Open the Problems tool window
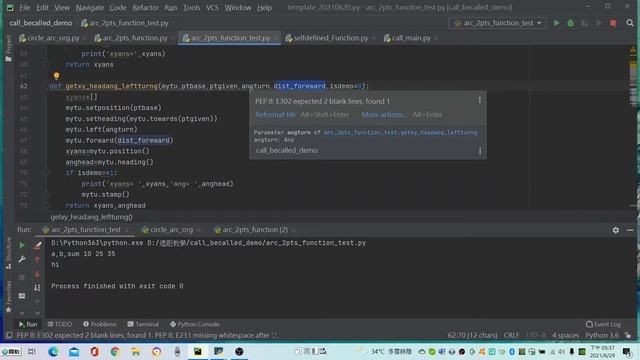This screenshot has width=640, height=360. tap(100, 324)
